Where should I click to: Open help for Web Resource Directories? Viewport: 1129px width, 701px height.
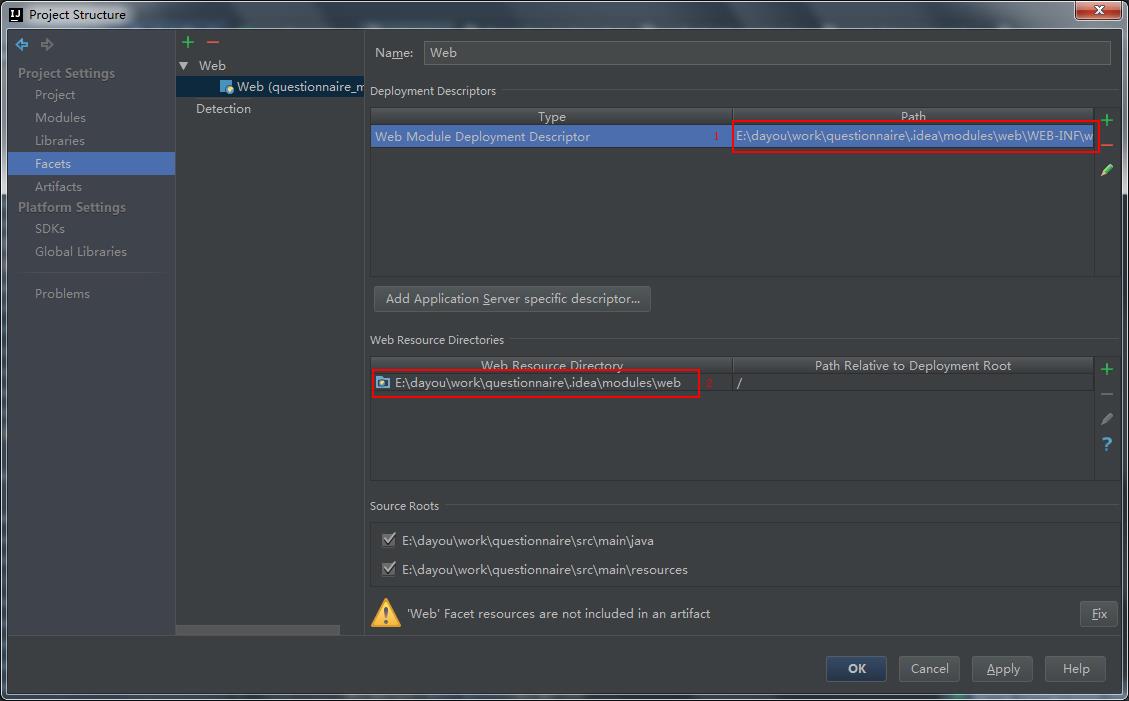(x=1107, y=444)
